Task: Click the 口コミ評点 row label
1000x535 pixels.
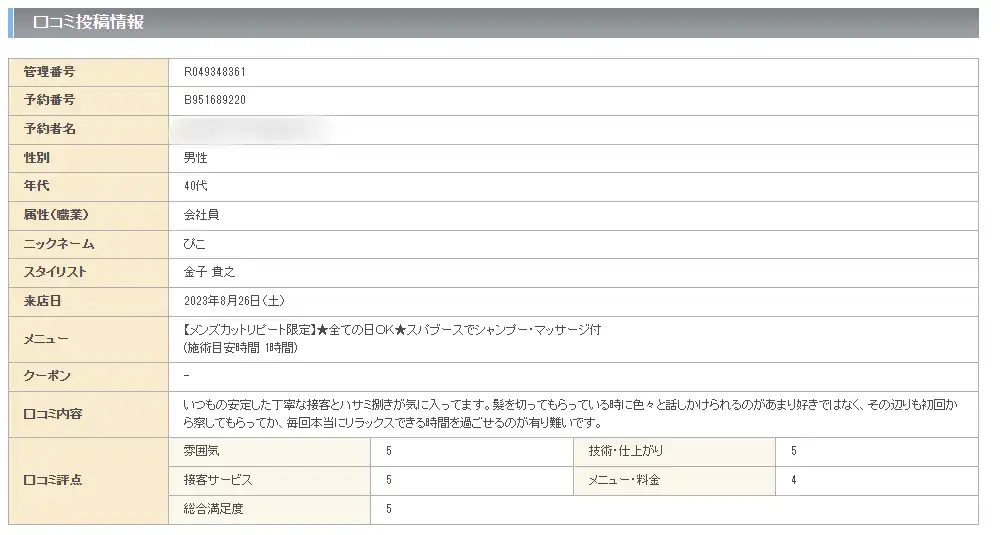Action: tap(52, 480)
